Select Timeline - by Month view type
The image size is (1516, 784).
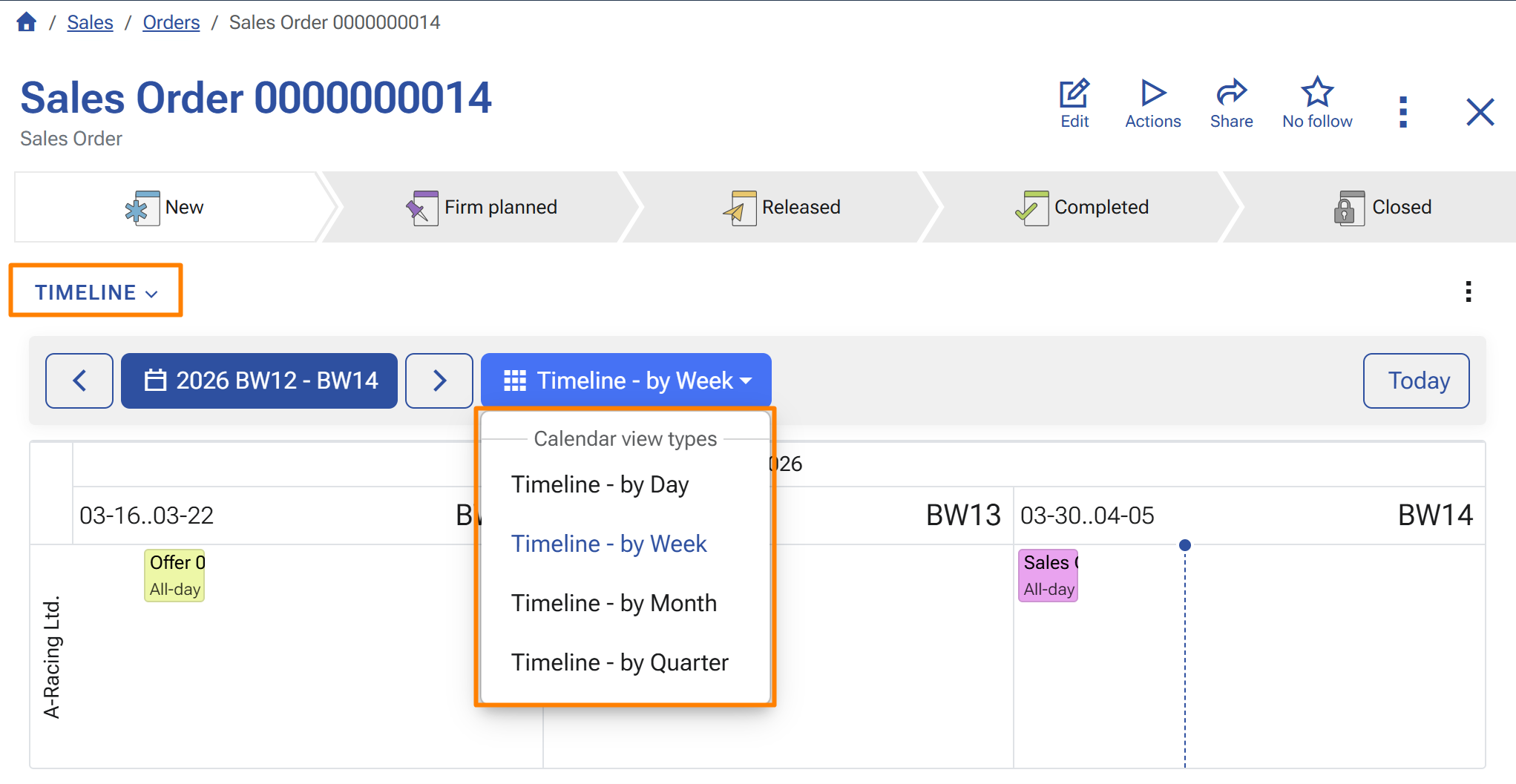pyautogui.click(x=614, y=603)
